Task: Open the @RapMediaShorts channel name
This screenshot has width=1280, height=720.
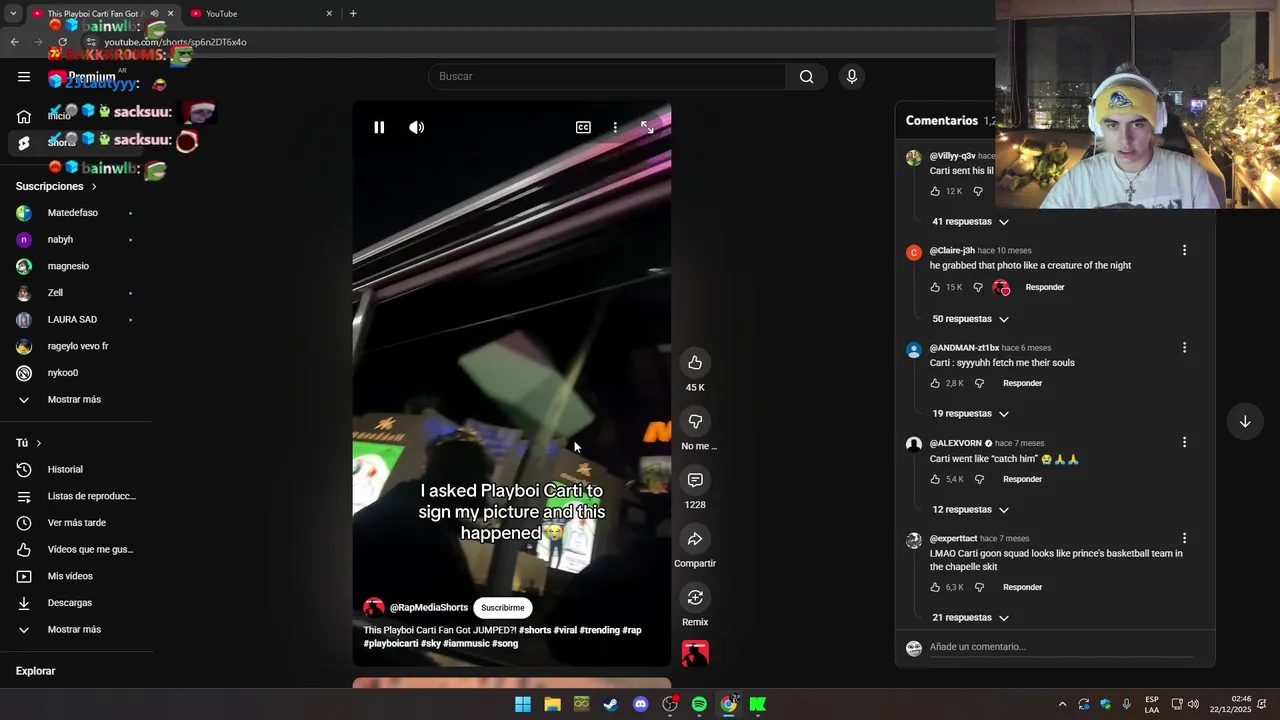Action: click(x=429, y=607)
